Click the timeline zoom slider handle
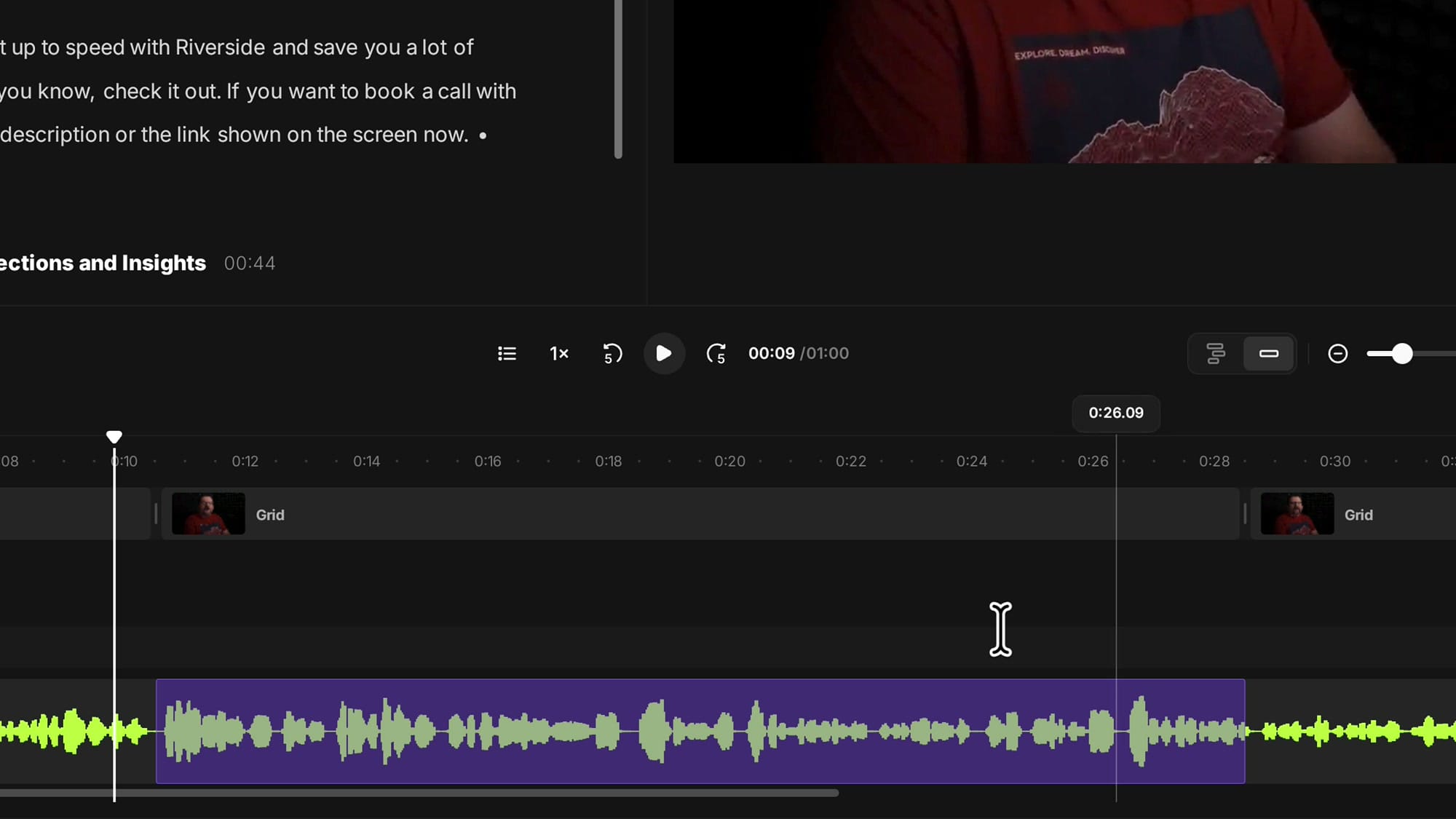Image resolution: width=1456 pixels, height=819 pixels. pyautogui.click(x=1402, y=354)
